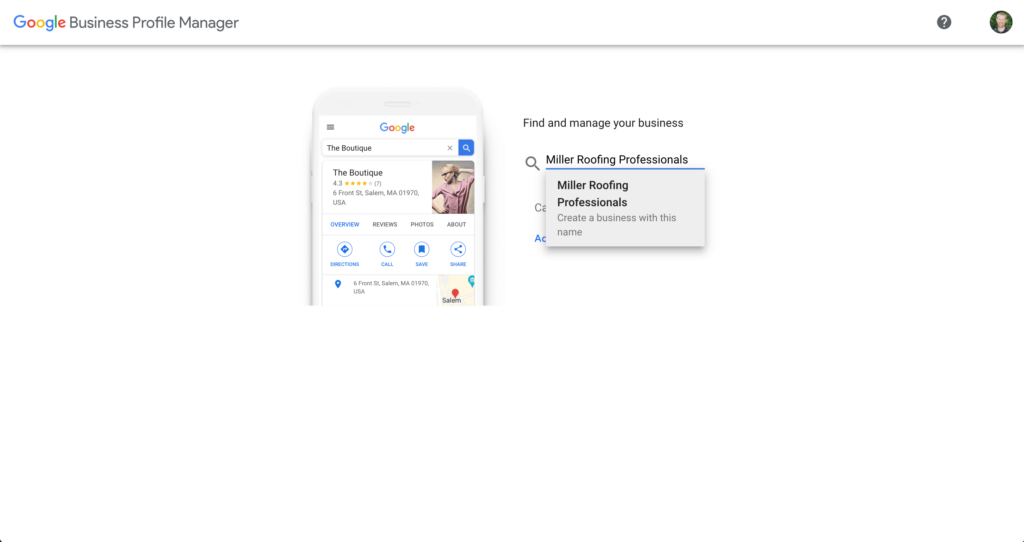Click 'Create a business with this name'
The width and height of the screenshot is (1024, 542).
(616, 225)
